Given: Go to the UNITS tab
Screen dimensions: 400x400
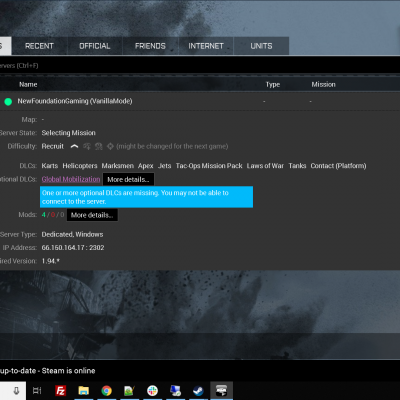Looking at the screenshot, I should (x=261, y=46).
